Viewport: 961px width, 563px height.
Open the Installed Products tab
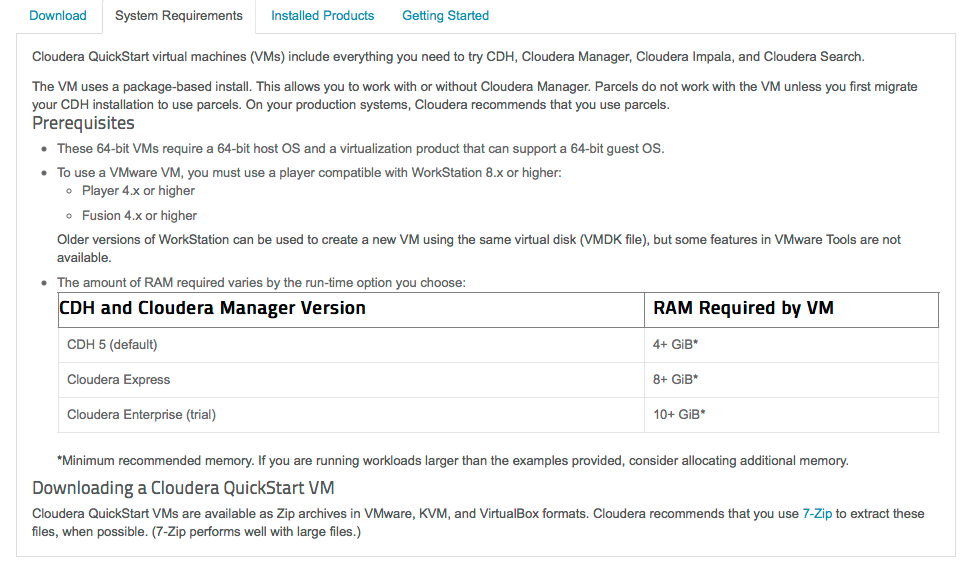click(322, 16)
